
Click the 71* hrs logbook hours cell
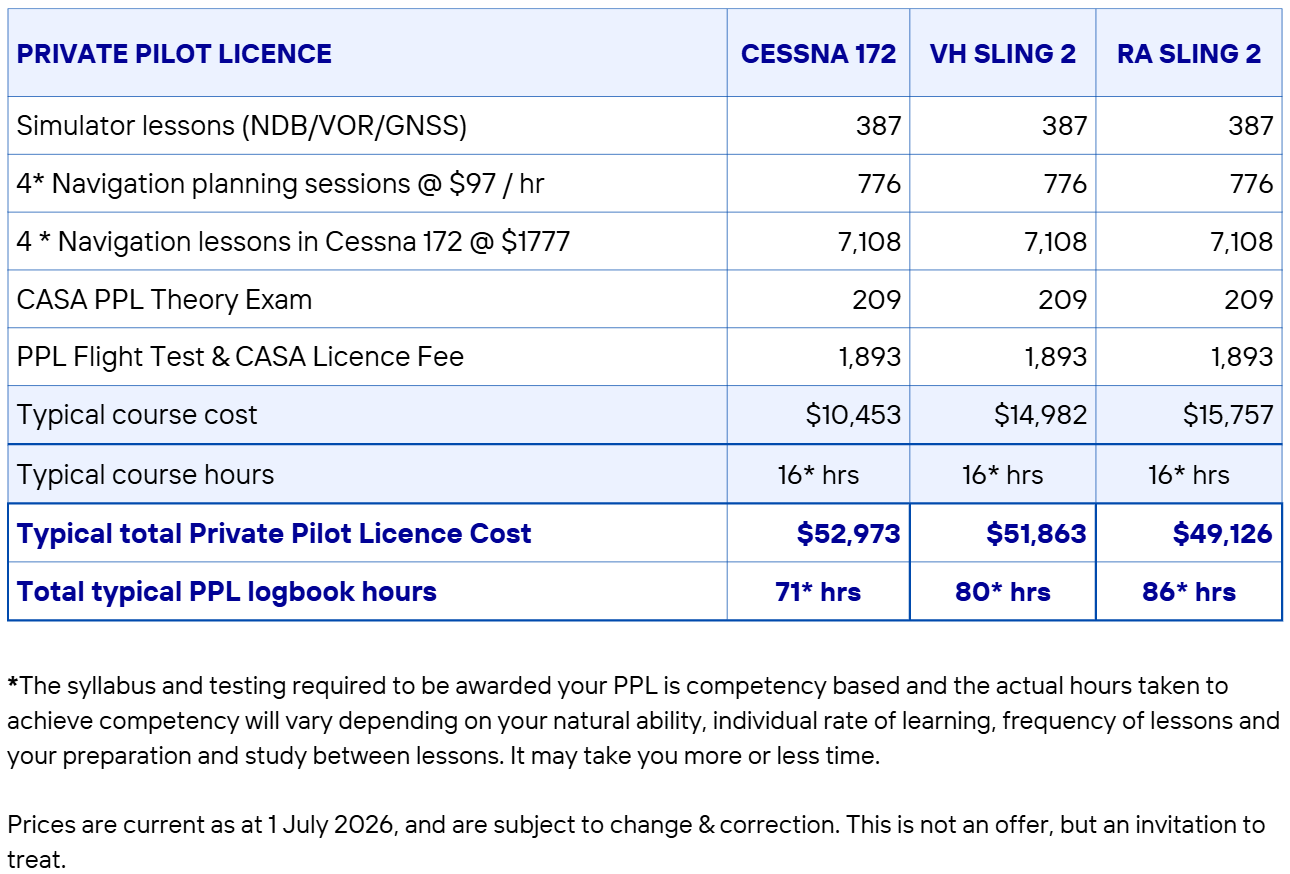click(818, 592)
